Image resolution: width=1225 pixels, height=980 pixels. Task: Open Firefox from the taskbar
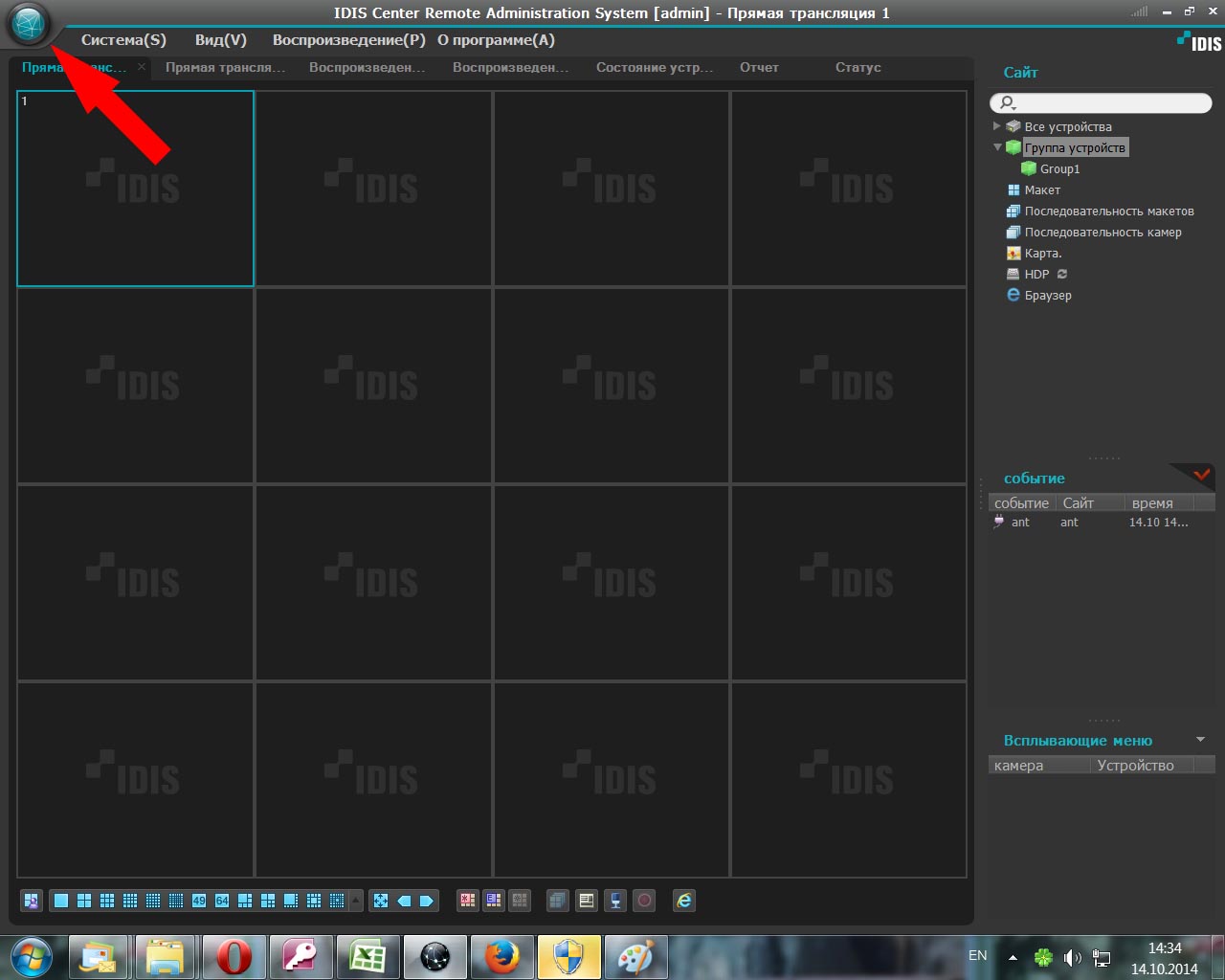pos(501,958)
